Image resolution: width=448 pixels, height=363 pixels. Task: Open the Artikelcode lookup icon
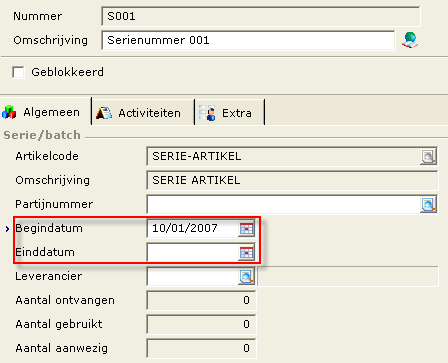point(428,156)
